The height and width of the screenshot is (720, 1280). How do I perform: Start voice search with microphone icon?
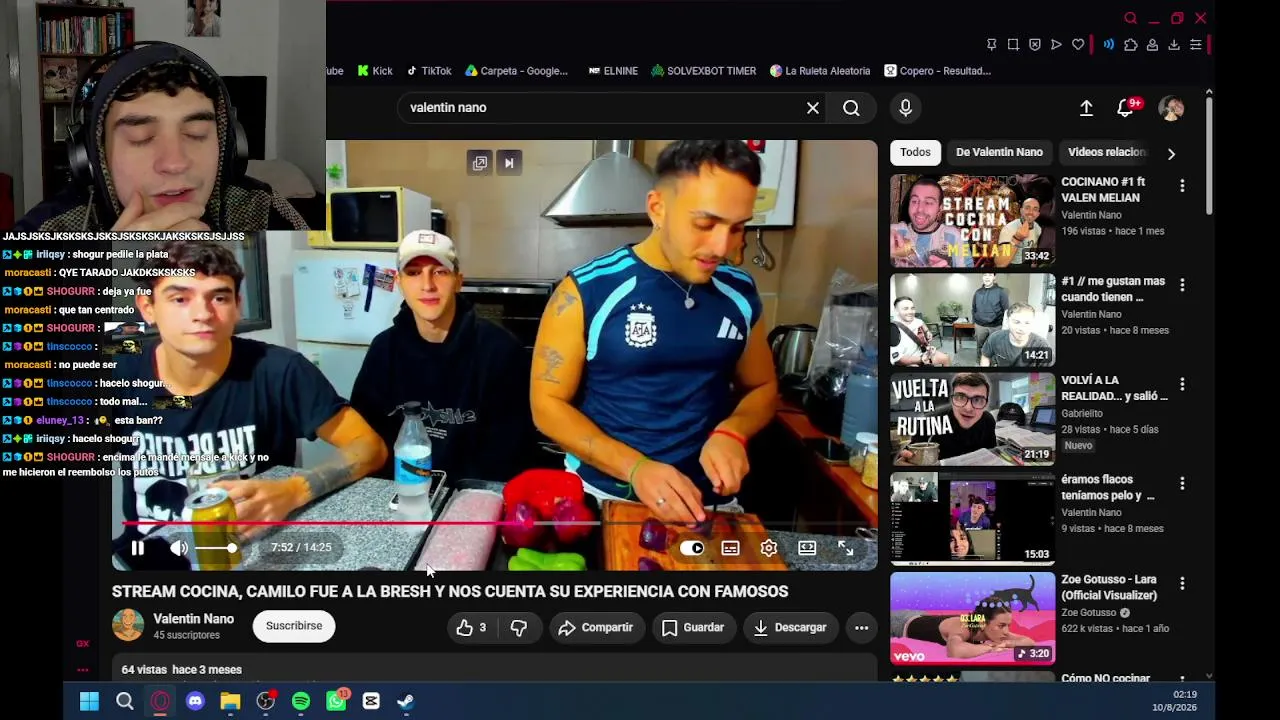point(905,108)
